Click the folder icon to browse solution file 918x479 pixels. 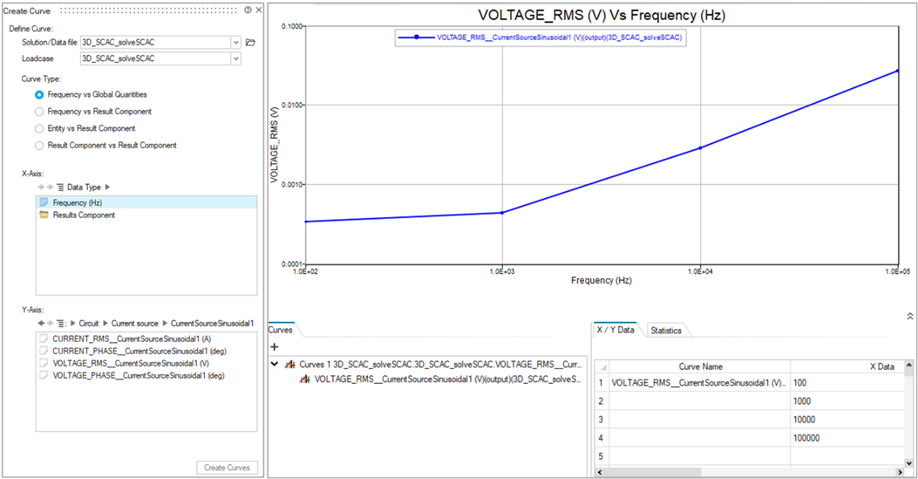251,42
